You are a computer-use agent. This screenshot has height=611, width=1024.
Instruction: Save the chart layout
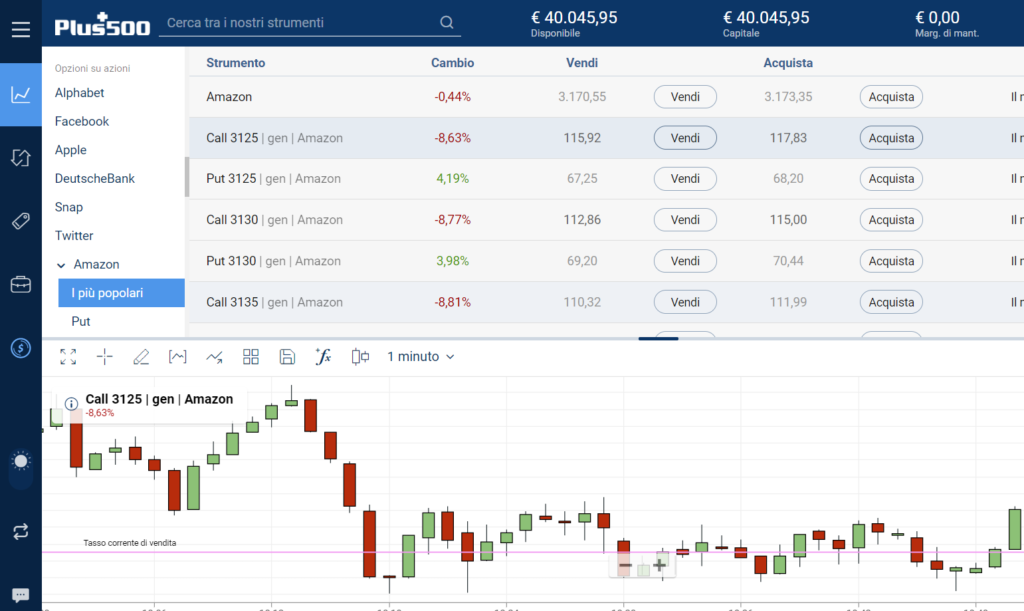click(287, 356)
